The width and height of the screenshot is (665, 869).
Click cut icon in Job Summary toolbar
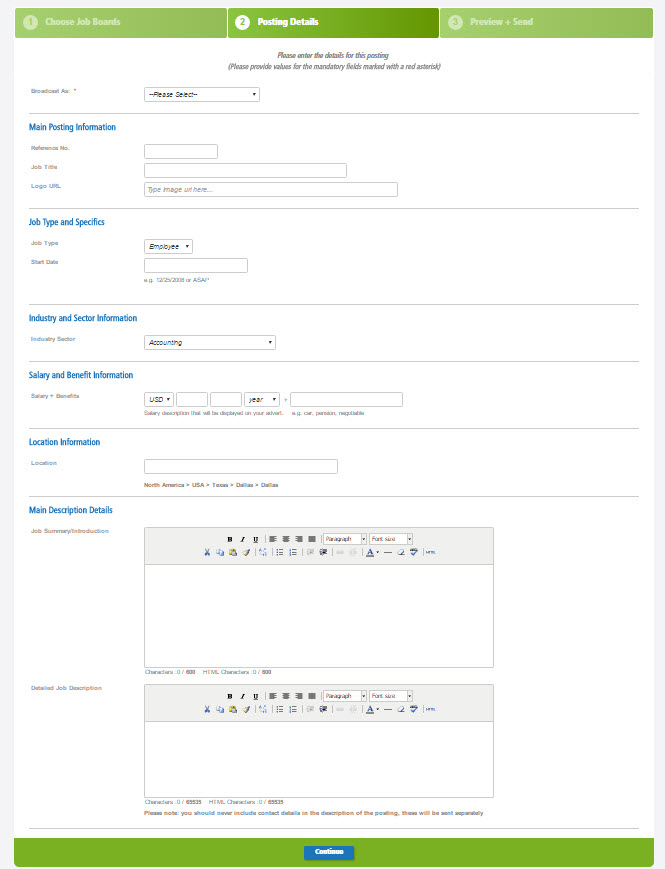click(x=207, y=552)
